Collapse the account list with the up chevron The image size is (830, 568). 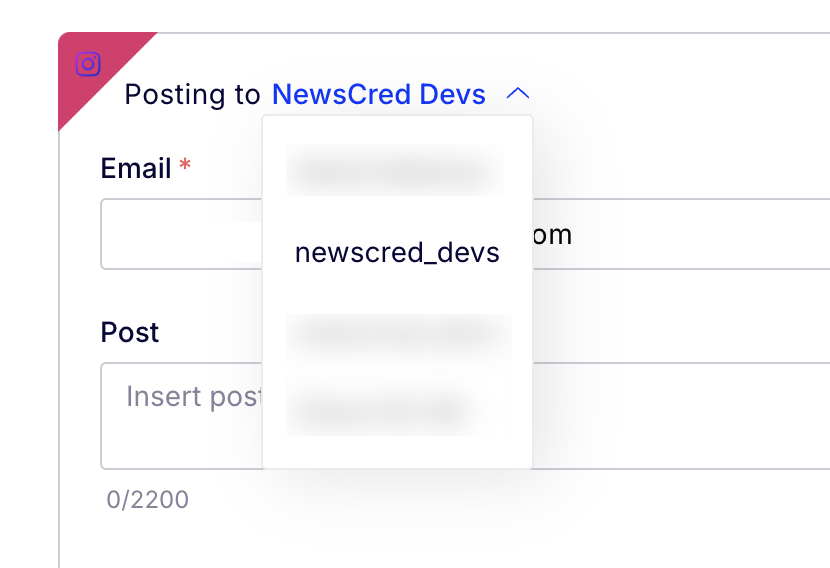[518, 94]
